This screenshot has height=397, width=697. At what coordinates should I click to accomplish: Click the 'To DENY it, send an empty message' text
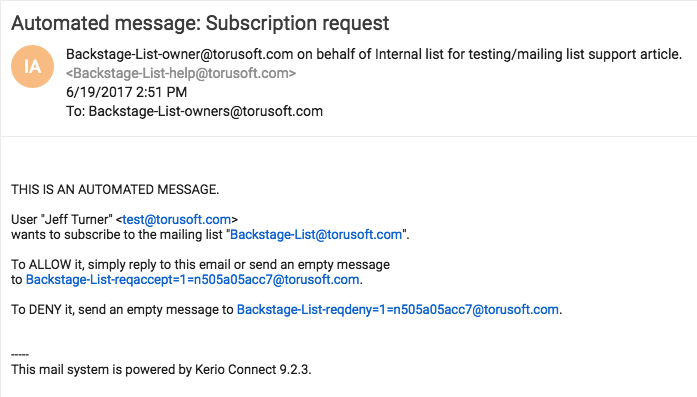tap(122, 309)
